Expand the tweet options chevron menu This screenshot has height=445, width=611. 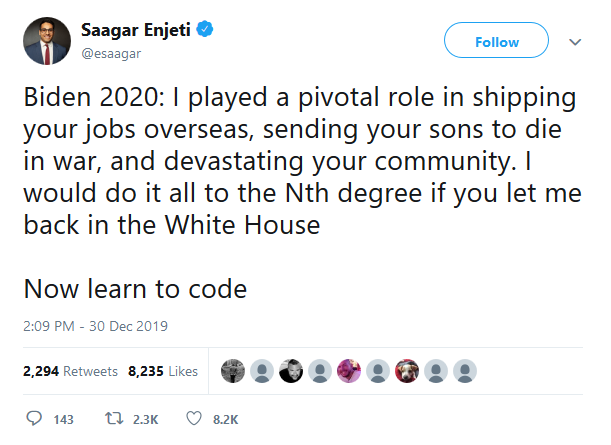click(575, 43)
